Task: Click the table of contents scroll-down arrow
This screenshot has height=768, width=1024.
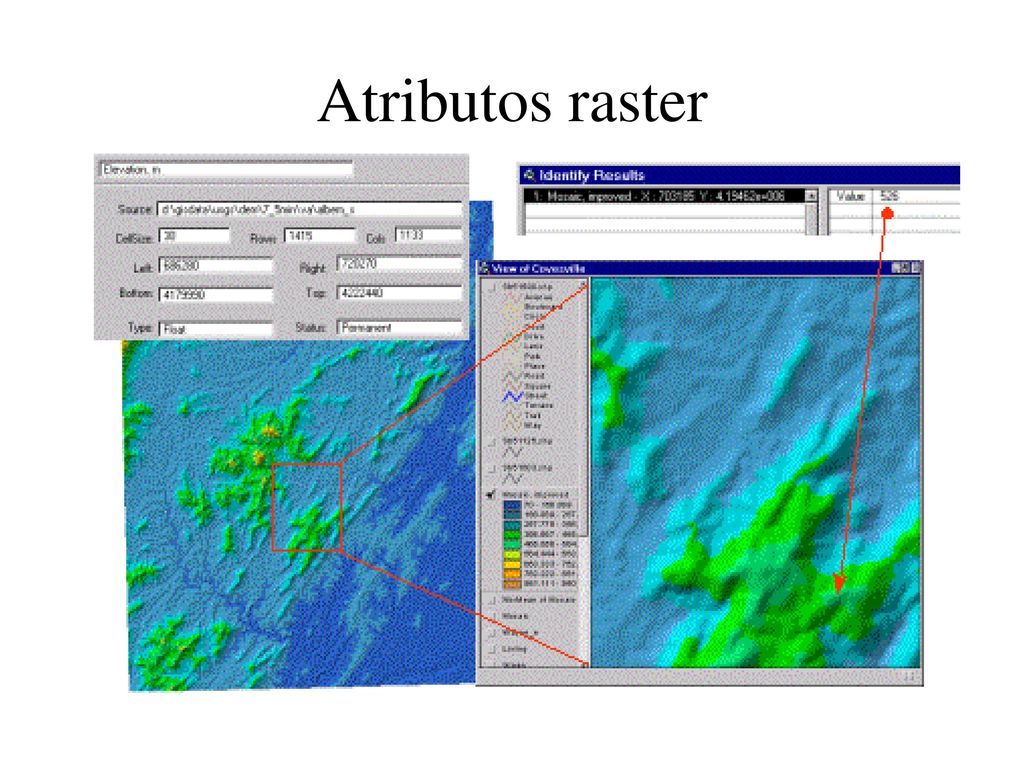Action: point(584,664)
